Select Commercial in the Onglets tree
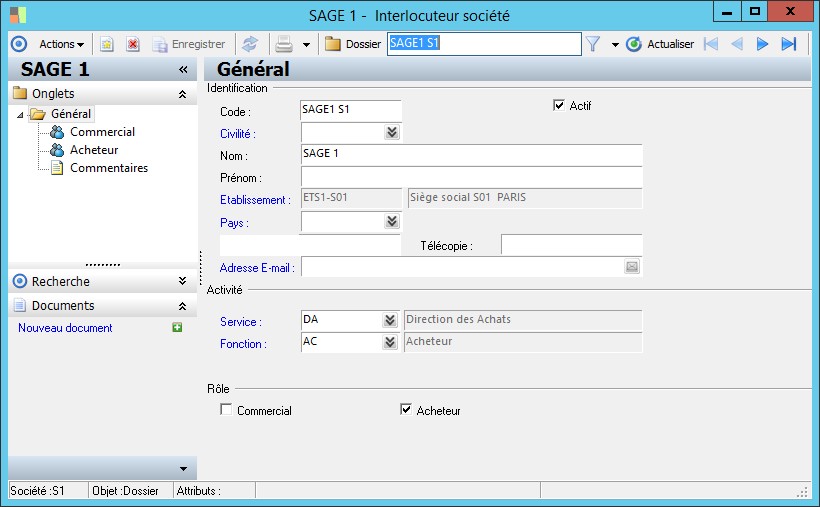820x507 pixels. coord(102,132)
